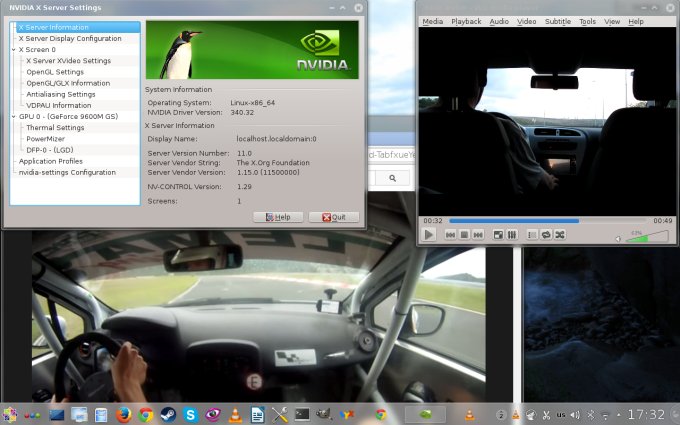Toggle VLC fullscreen video icon
680x425 pixels.
click(498, 235)
